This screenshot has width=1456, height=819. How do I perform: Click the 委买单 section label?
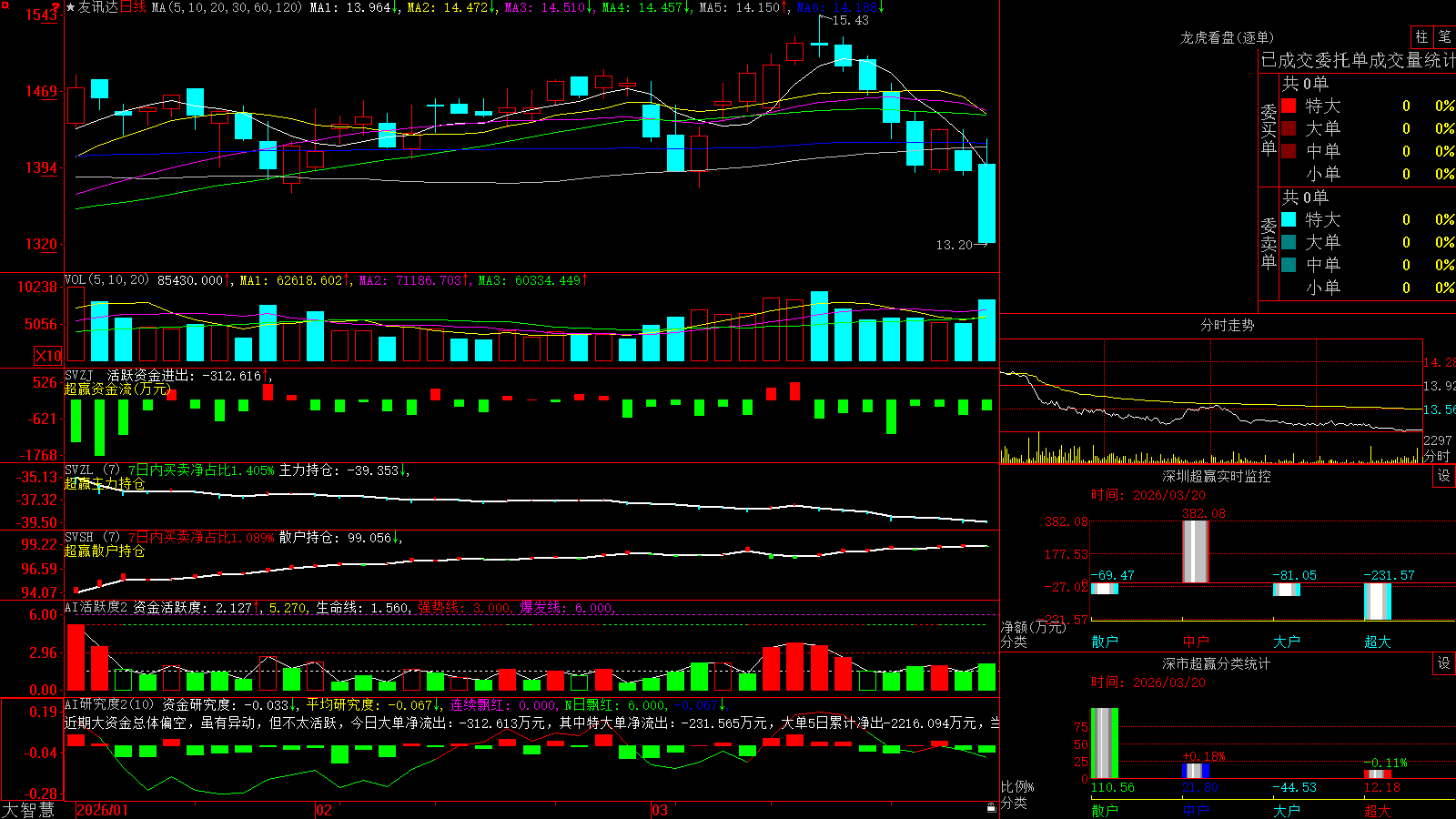pos(1269,129)
